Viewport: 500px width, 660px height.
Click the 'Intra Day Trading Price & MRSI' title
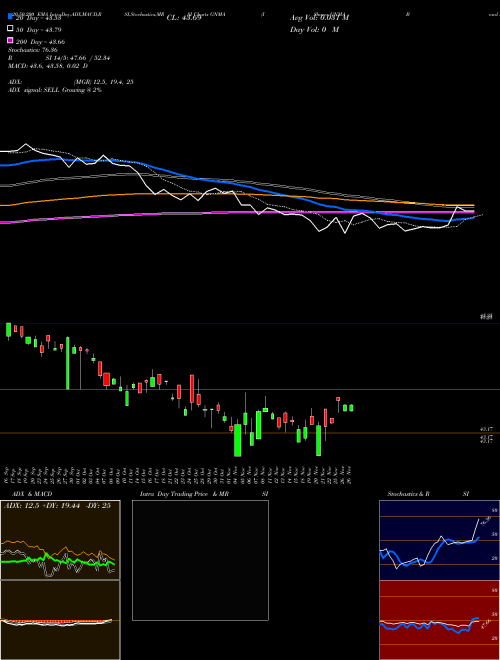[204, 494]
